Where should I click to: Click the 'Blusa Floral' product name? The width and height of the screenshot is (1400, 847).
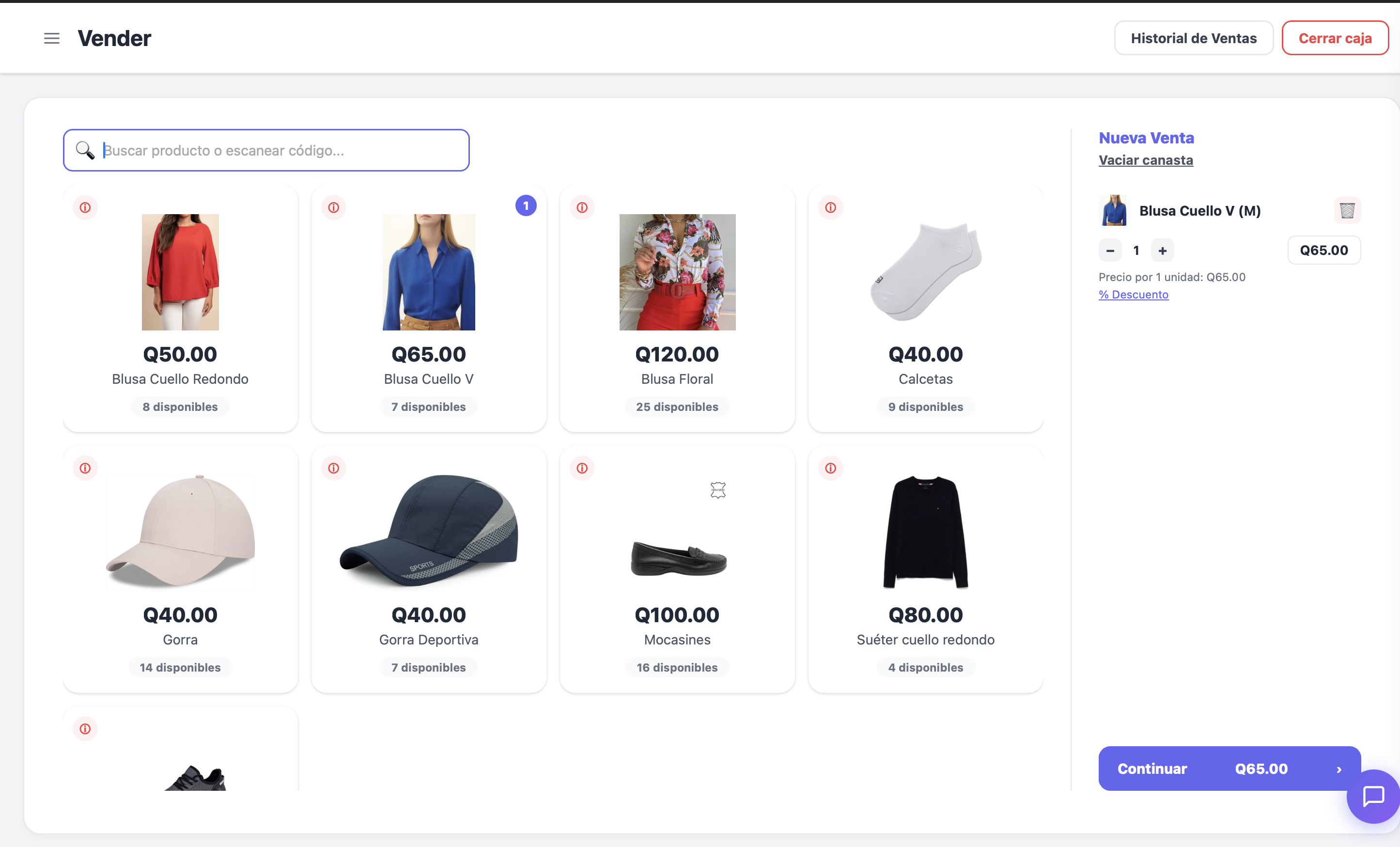click(677, 379)
